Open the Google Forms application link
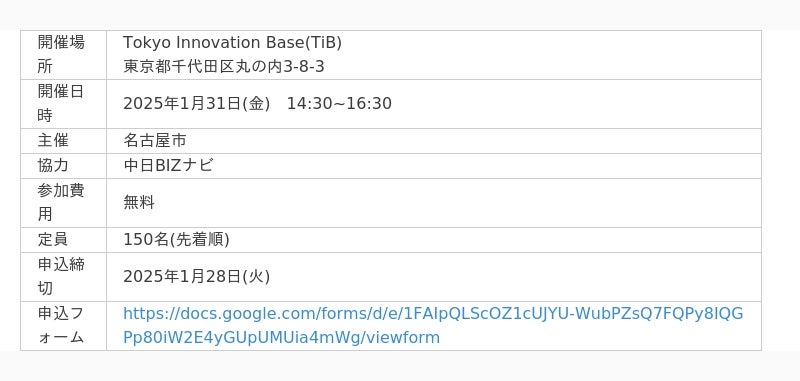The image size is (800, 381). coord(433,325)
